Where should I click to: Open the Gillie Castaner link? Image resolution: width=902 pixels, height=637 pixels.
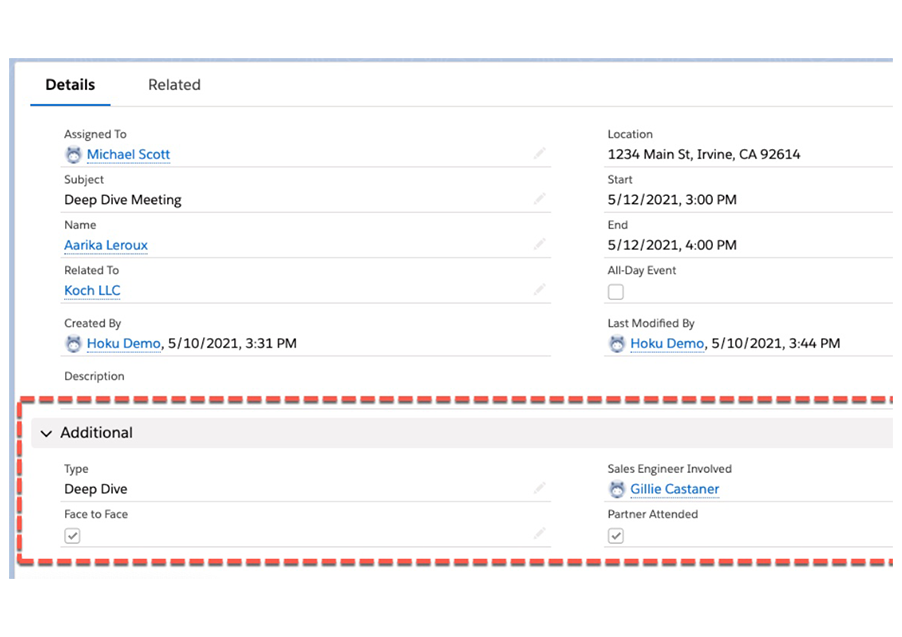click(674, 490)
